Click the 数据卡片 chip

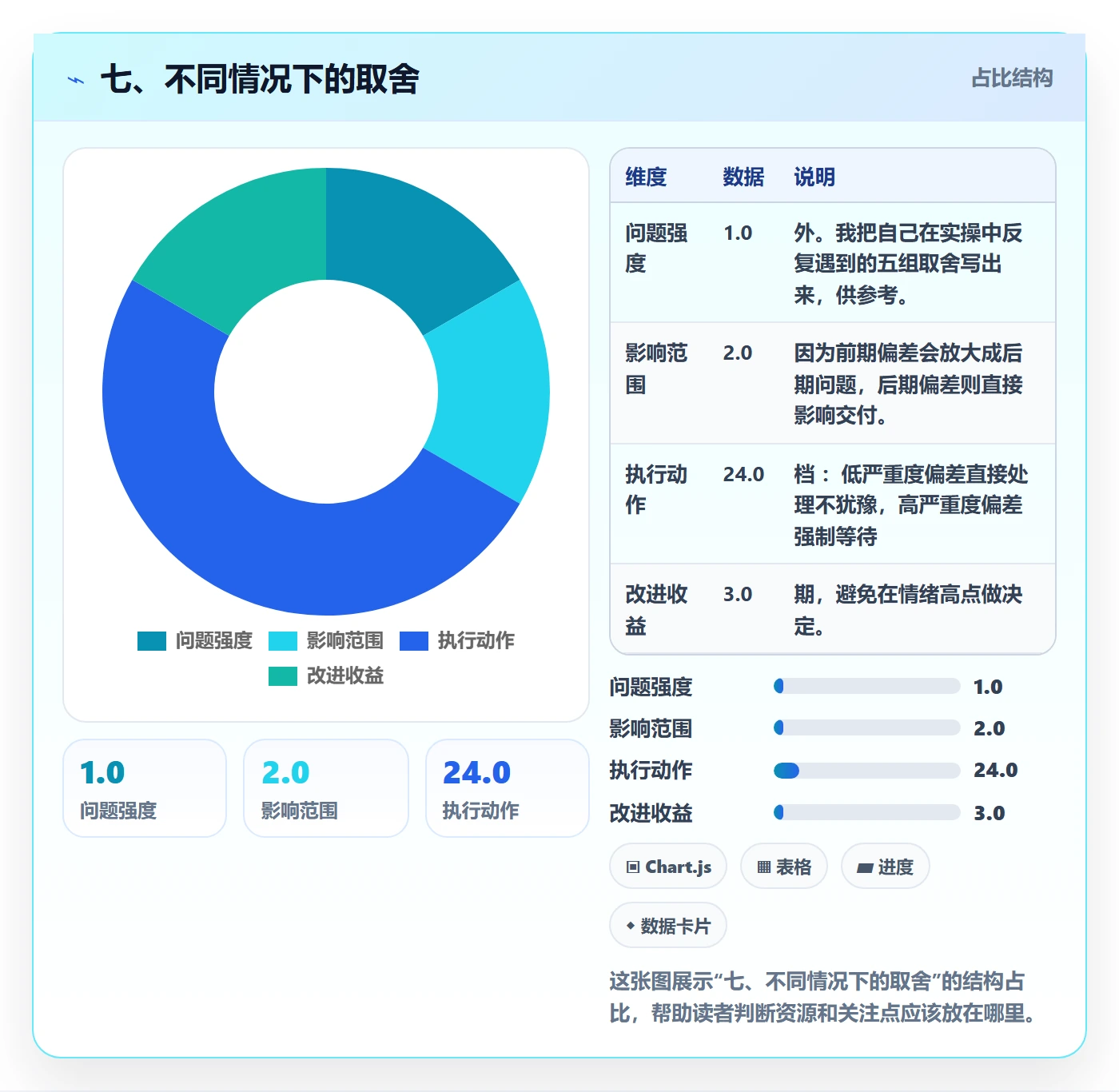pos(668,926)
